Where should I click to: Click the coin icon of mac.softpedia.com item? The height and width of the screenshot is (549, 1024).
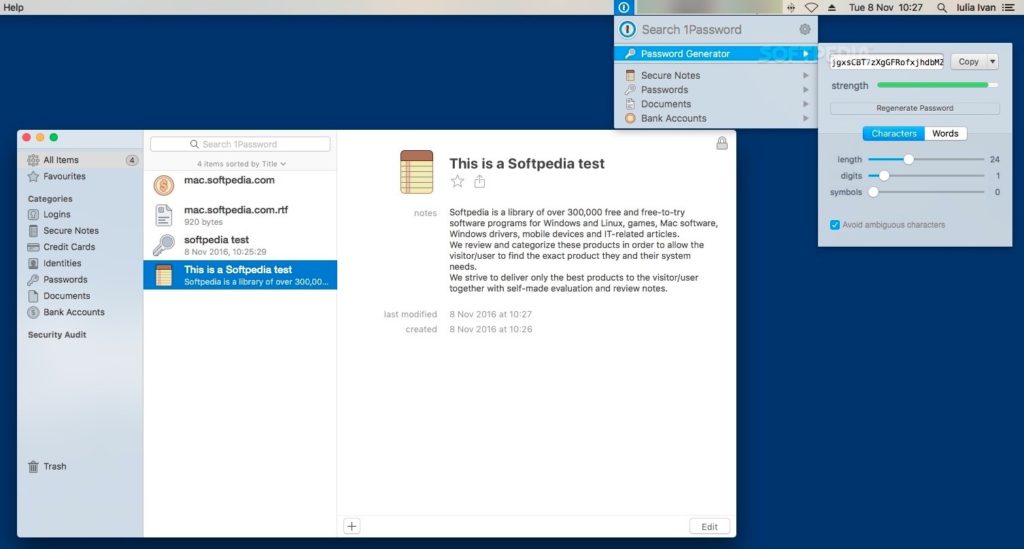coord(164,185)
